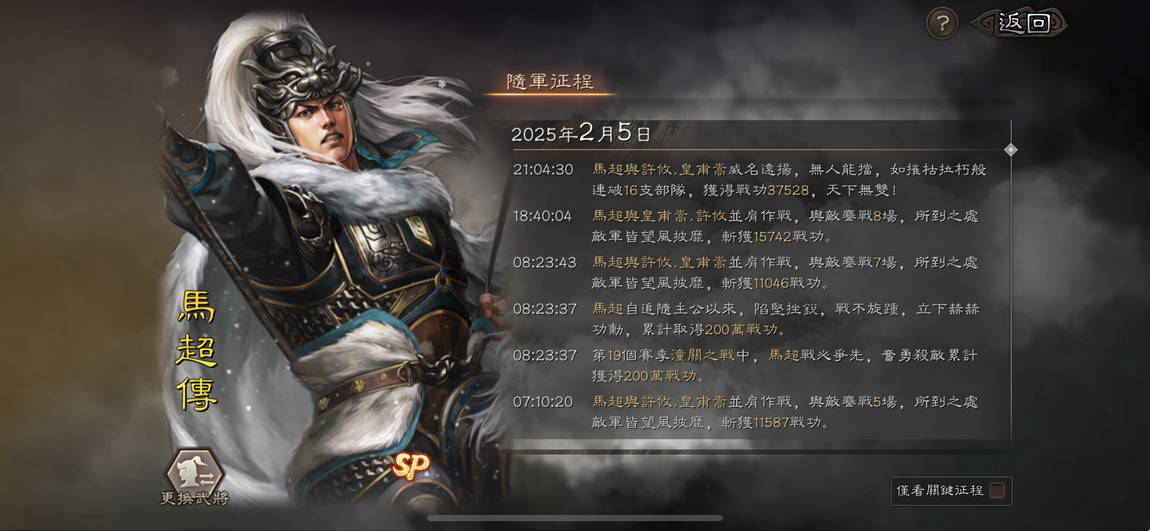This screenshot has height=531, width=1150.
Task: Select the 2025年2月5日 date header
Action: tap(581, 133)
